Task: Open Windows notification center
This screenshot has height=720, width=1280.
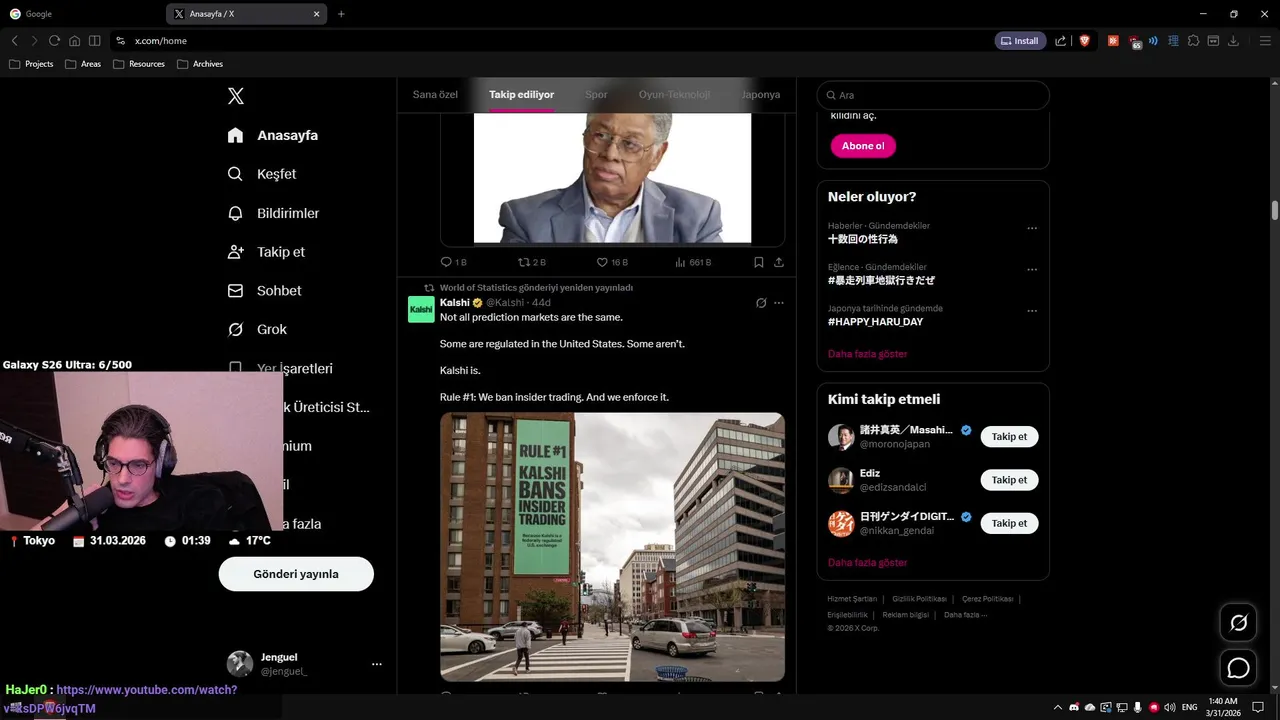Action: 1258,707
